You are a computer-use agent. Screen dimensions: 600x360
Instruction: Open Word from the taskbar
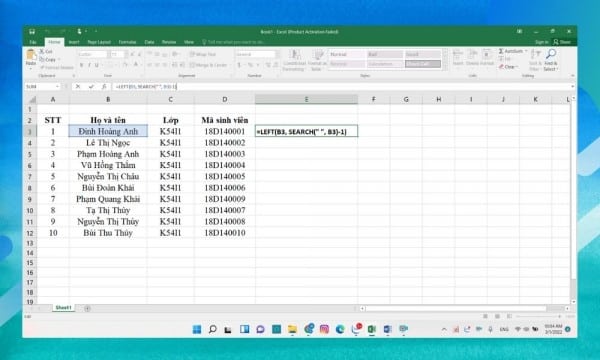click(x=387, y=329)
